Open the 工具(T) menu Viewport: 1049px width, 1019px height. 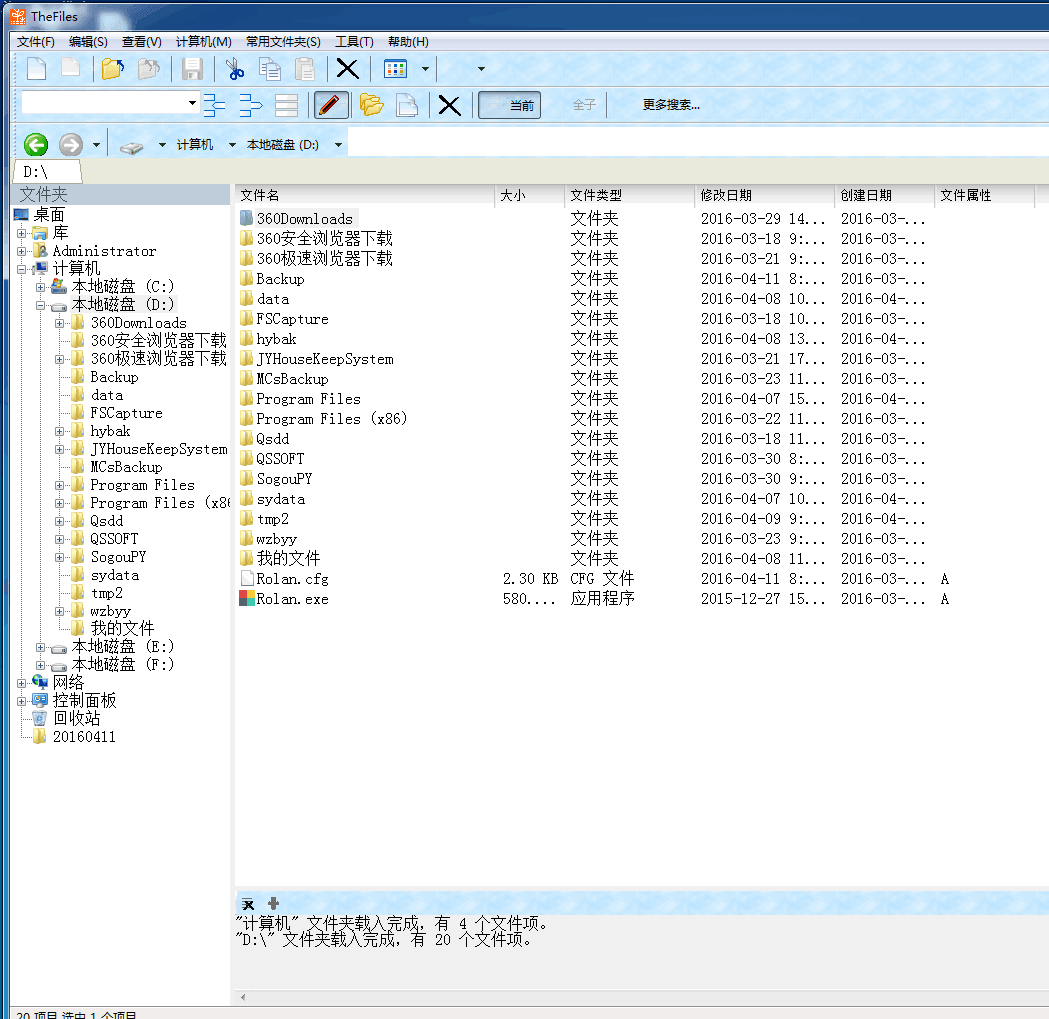[x=354, y=42]
